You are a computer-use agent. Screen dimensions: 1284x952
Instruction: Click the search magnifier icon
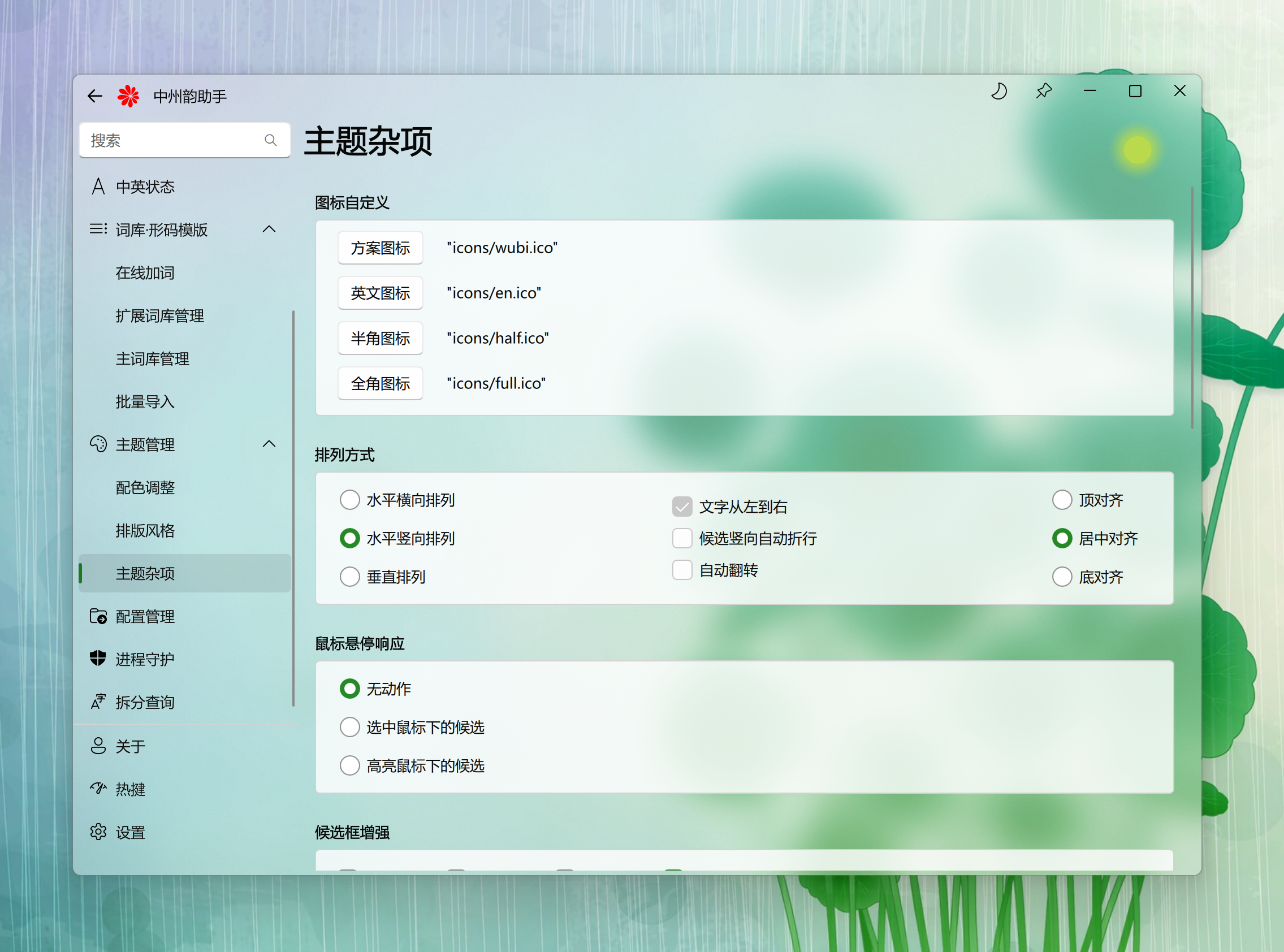click(270, 140)
